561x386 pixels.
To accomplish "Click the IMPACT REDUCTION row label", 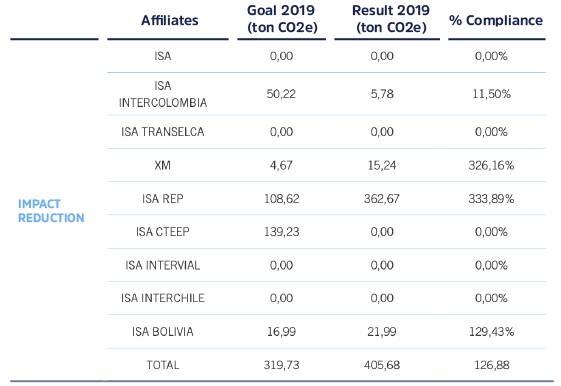I will pyautogui.click(x=51, y=211).
